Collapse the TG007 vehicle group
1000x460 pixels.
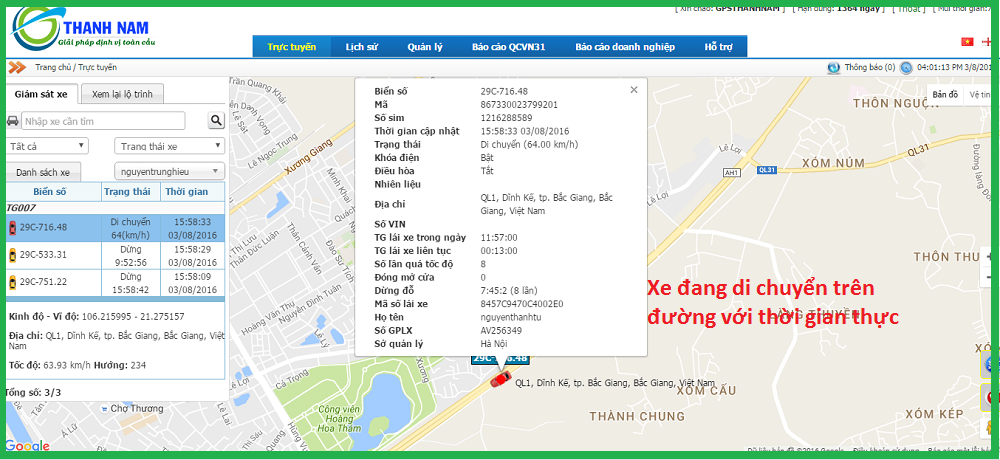tap(20, 208)
